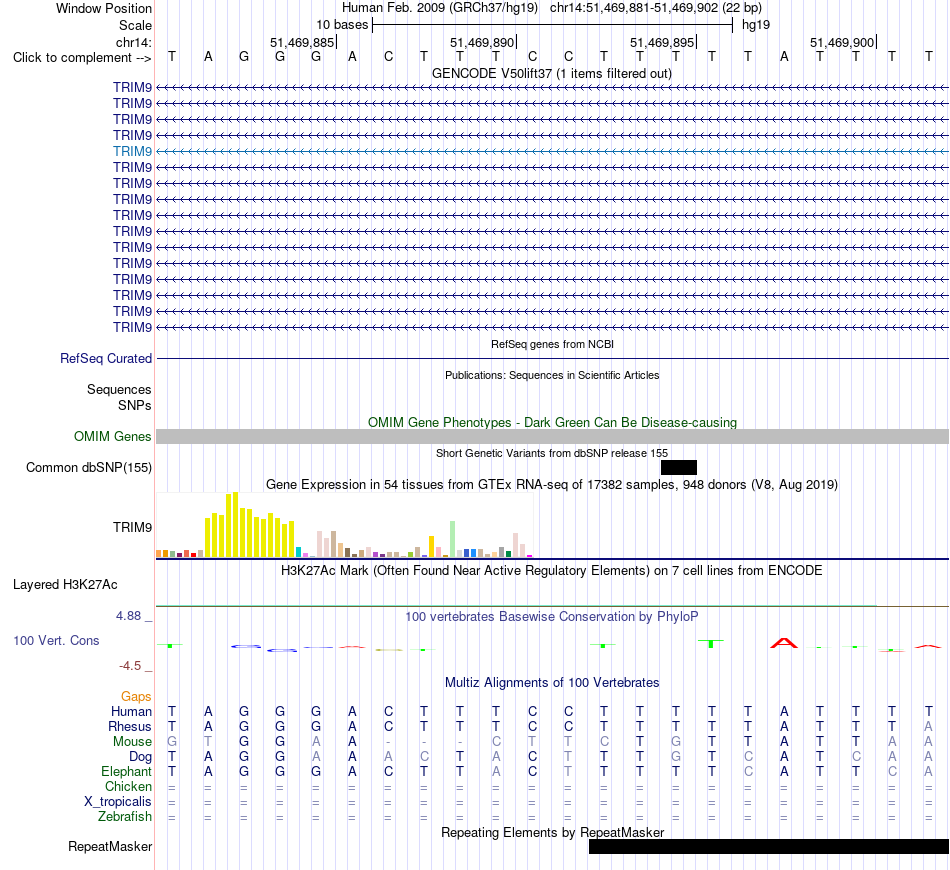Click the -4.5 lower PhyloP scale value
Image resolution: width=950 pixels, height=870 pixels.
(130, 666)
